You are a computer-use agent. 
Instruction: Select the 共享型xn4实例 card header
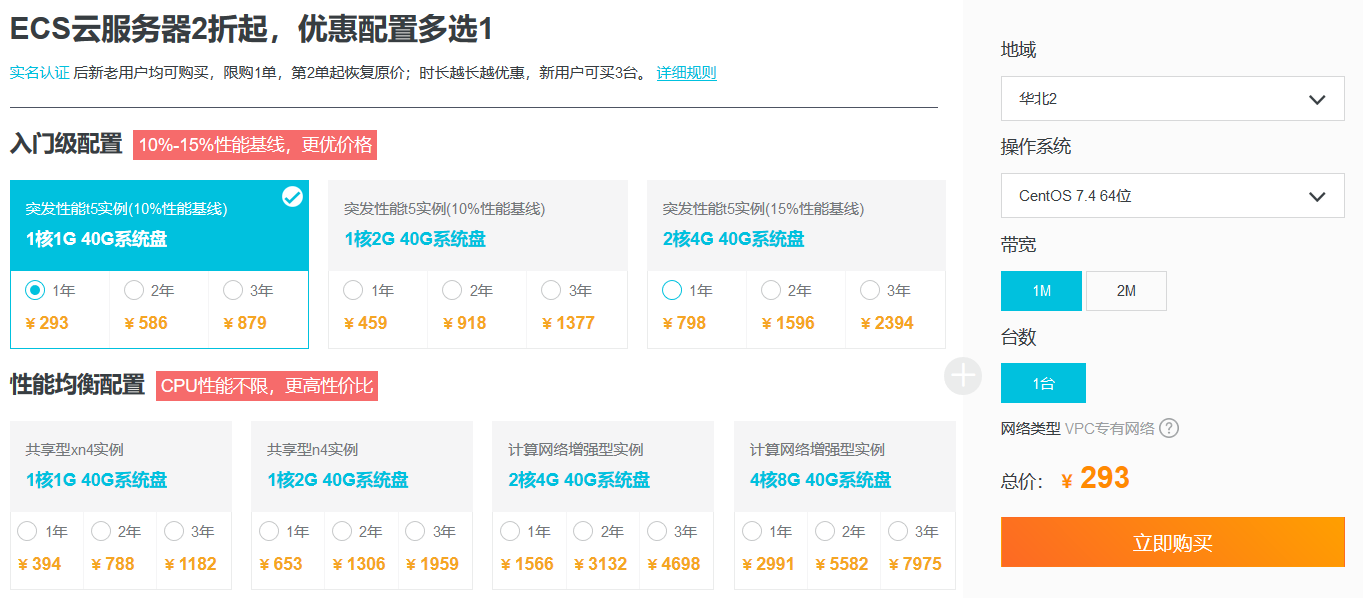coord(121,466)
